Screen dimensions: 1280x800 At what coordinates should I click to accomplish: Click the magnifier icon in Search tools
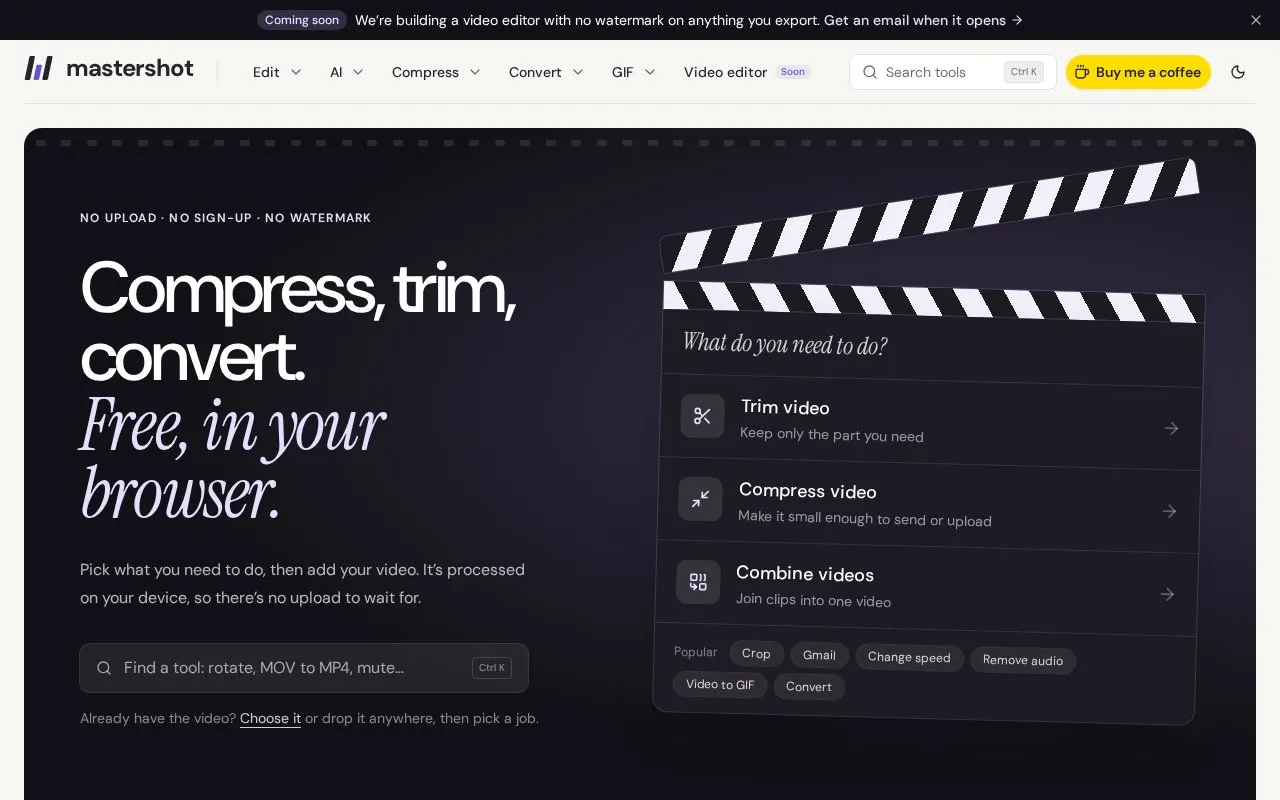tap(870, 72)
